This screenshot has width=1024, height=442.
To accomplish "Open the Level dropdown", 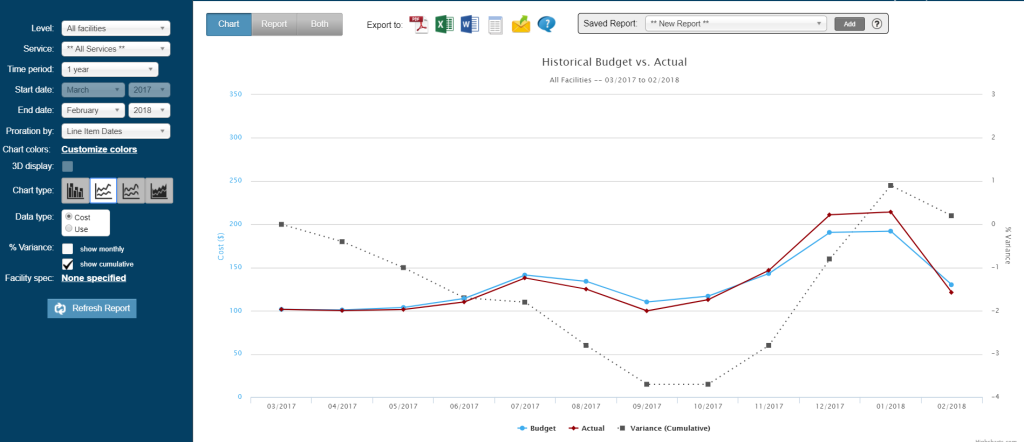I will point(116,28).
